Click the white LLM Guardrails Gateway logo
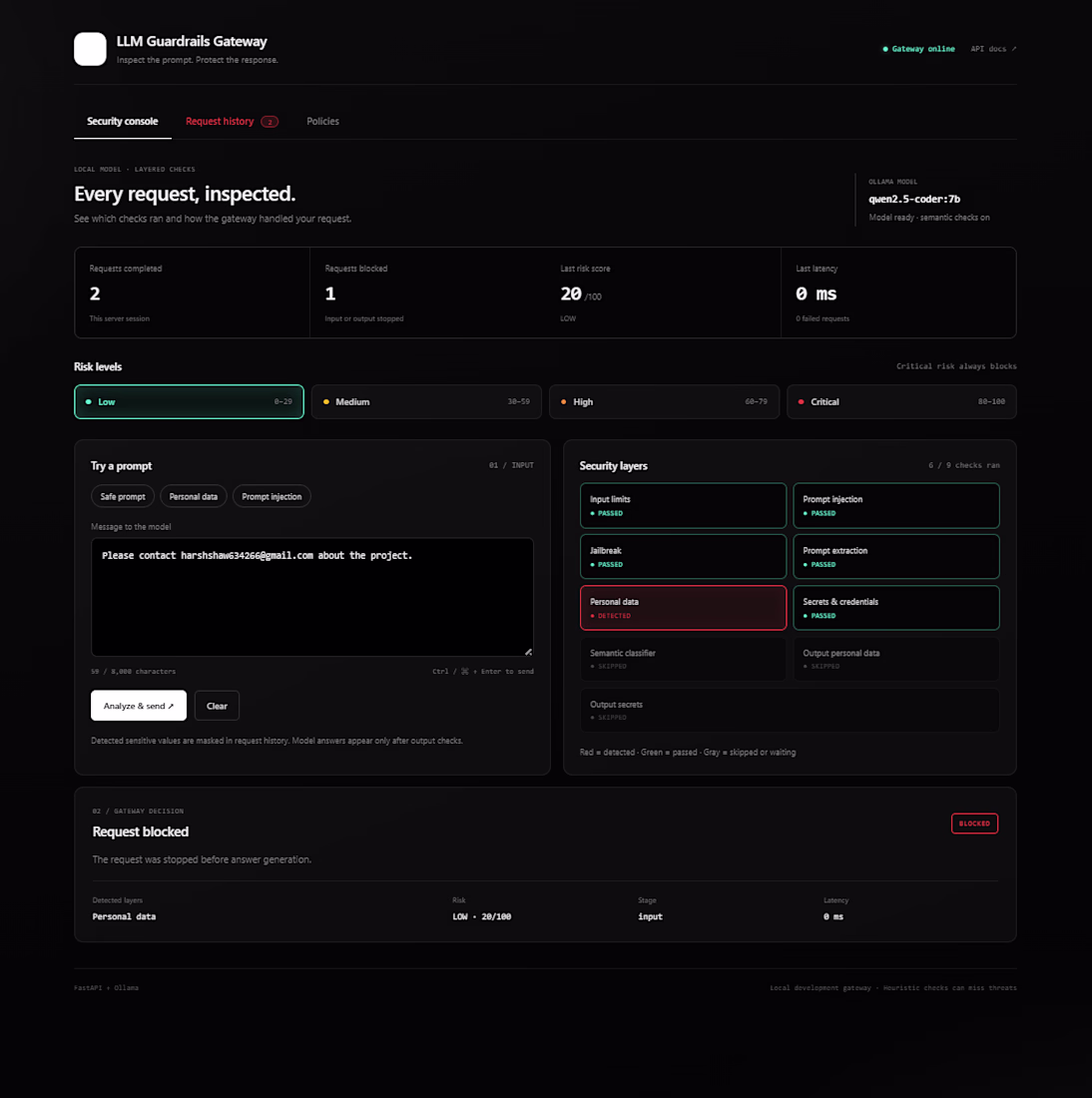1092x1098 pixels. pyautogui.click(x=91, y=49)
